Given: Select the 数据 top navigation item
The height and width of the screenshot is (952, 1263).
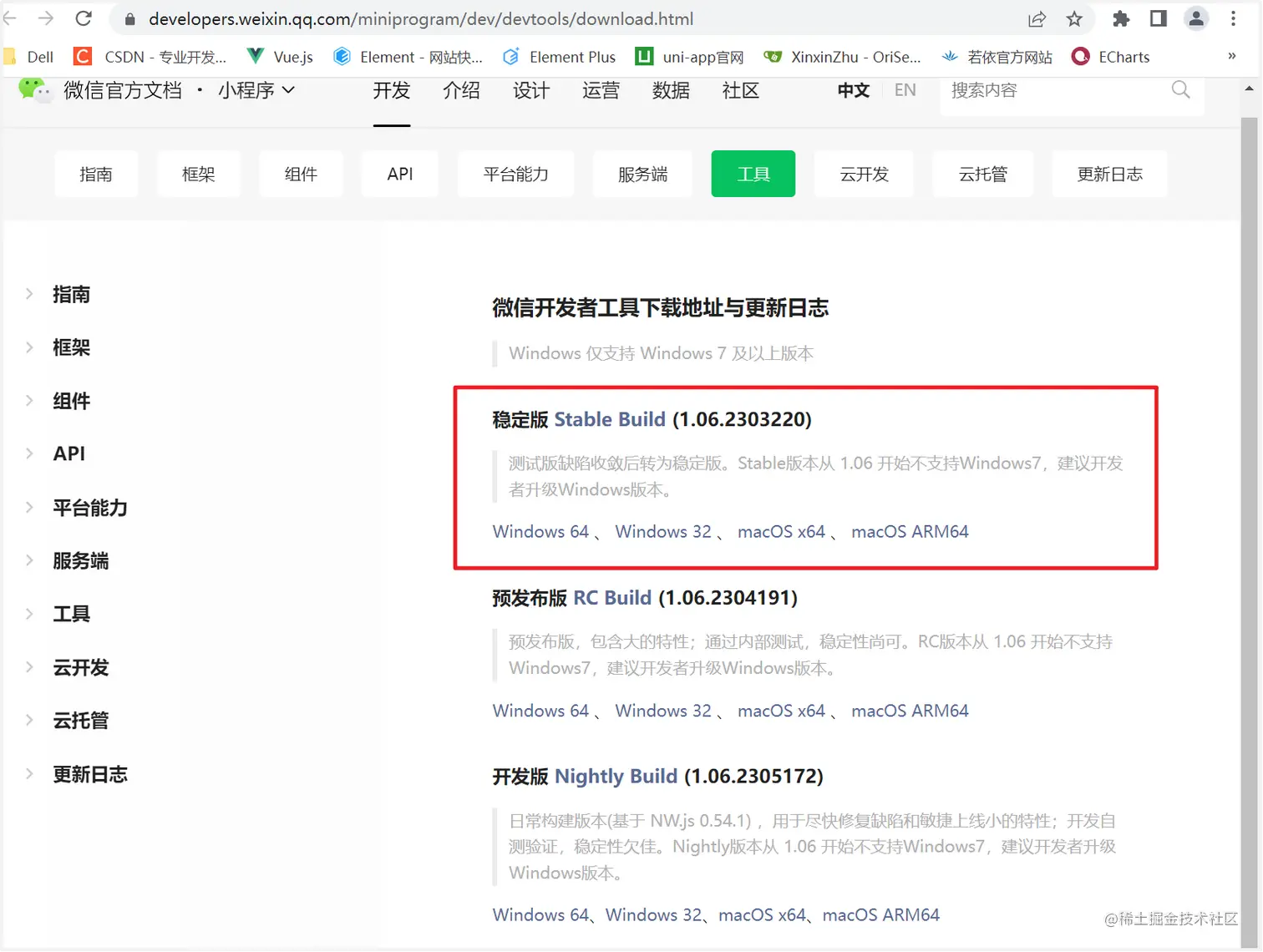Looking at the screenshot, I should [671, 90].
